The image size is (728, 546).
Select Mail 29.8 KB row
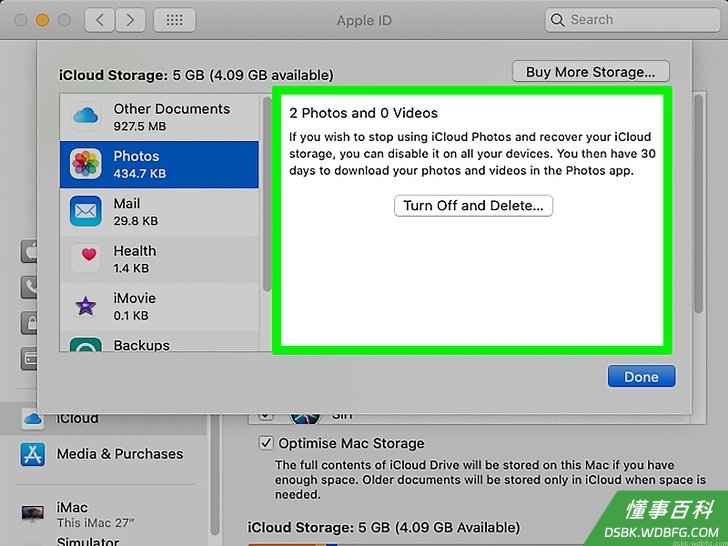[x=159, y=212]
